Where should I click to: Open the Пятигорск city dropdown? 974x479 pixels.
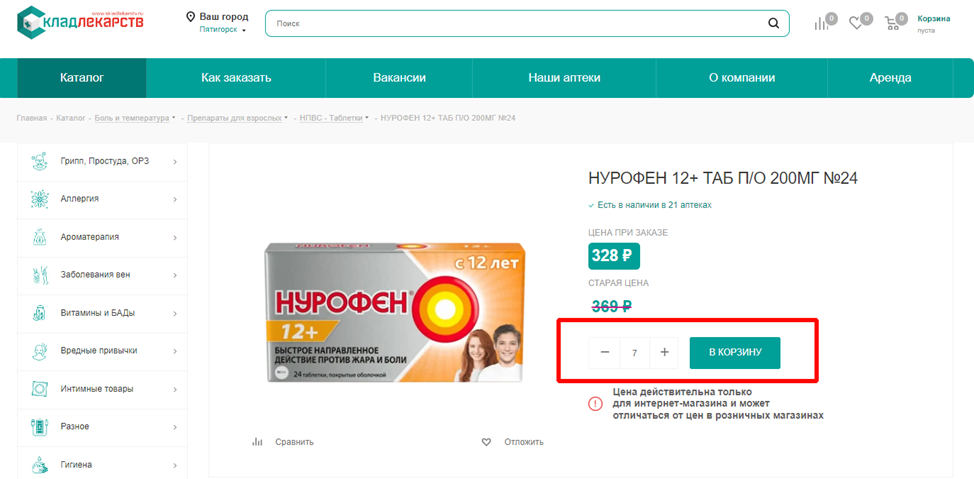click(222, 29)
